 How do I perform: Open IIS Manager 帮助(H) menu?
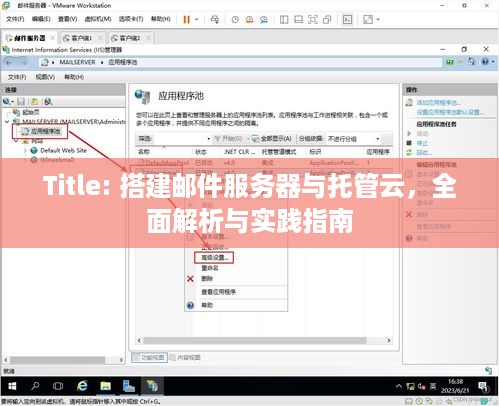(x=74, y=77)
